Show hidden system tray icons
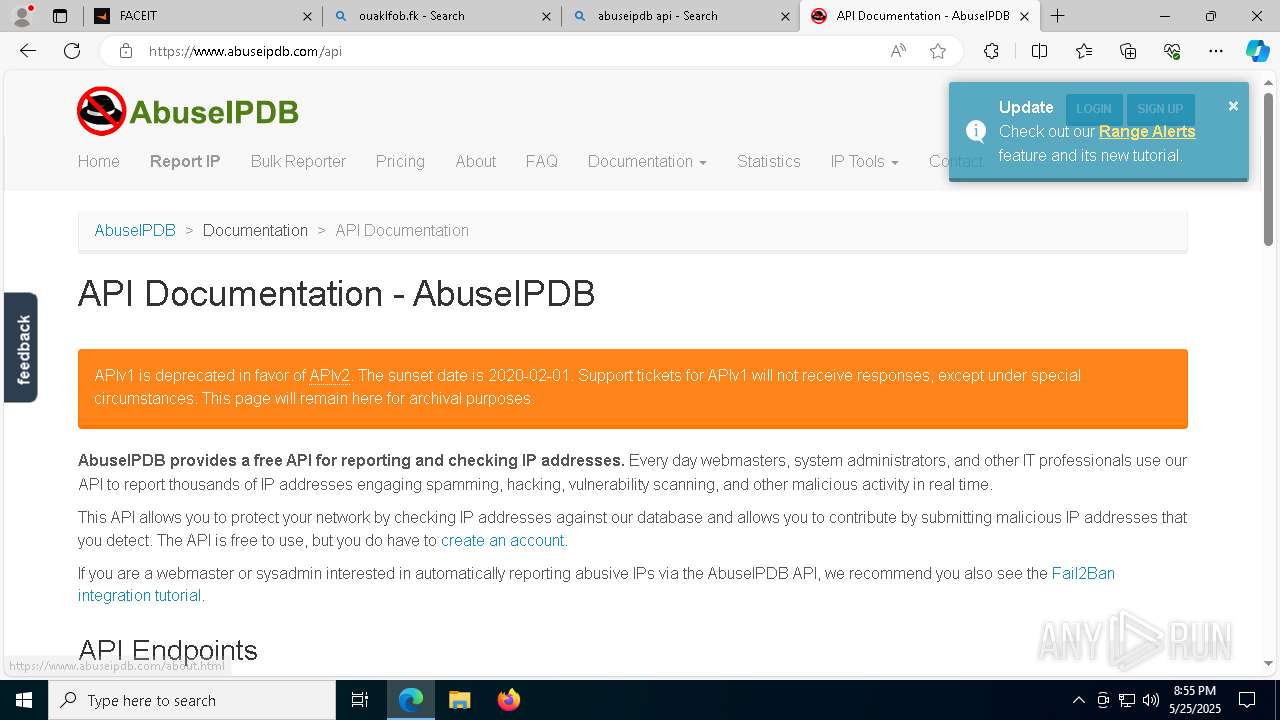 pos(1078,700)
